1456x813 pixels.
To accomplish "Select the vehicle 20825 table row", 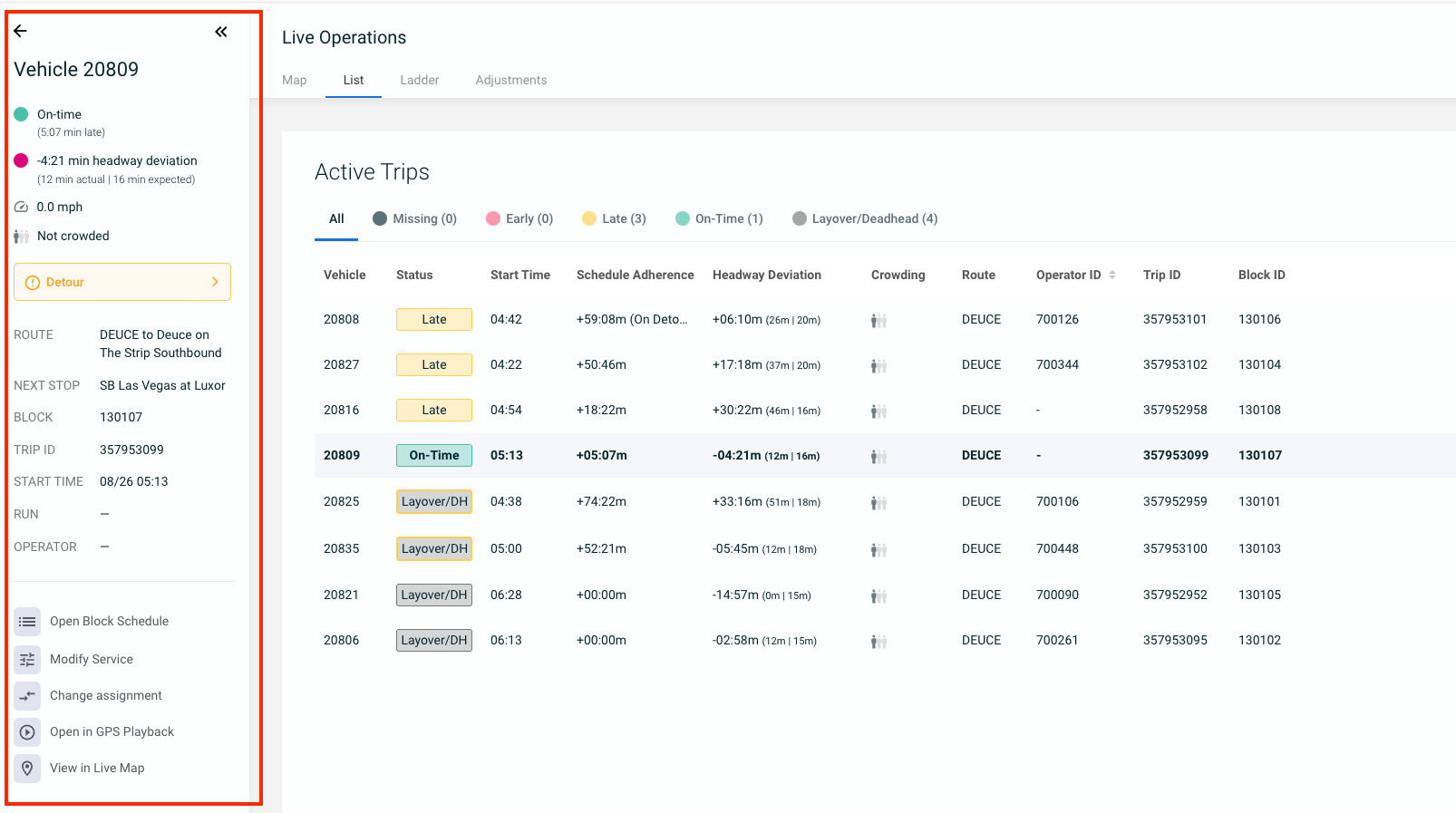I will click(635, 501).
